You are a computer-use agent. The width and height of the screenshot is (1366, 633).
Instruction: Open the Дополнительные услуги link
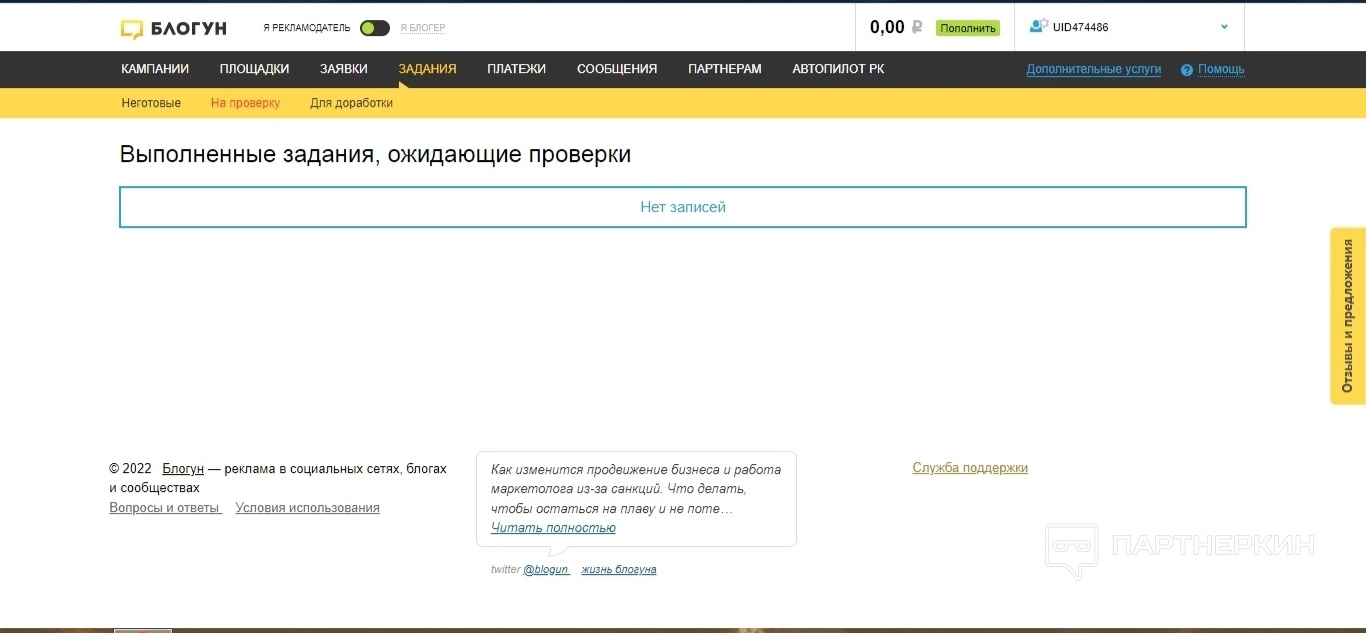coord(1093,69)
